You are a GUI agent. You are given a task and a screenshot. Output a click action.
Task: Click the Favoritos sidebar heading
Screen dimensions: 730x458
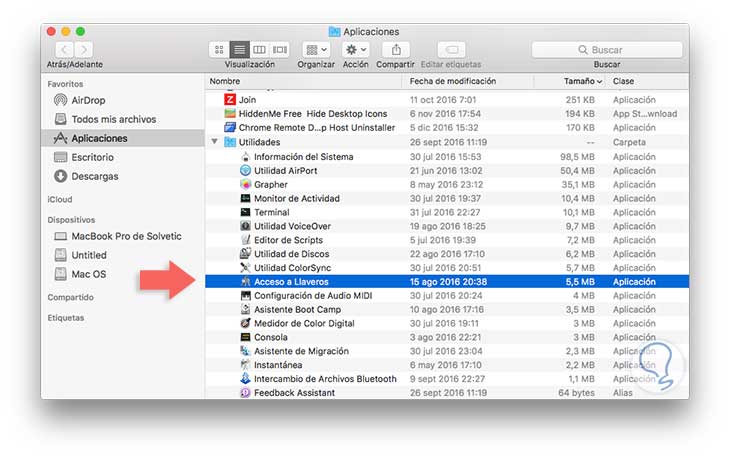[x=65, y=84]
